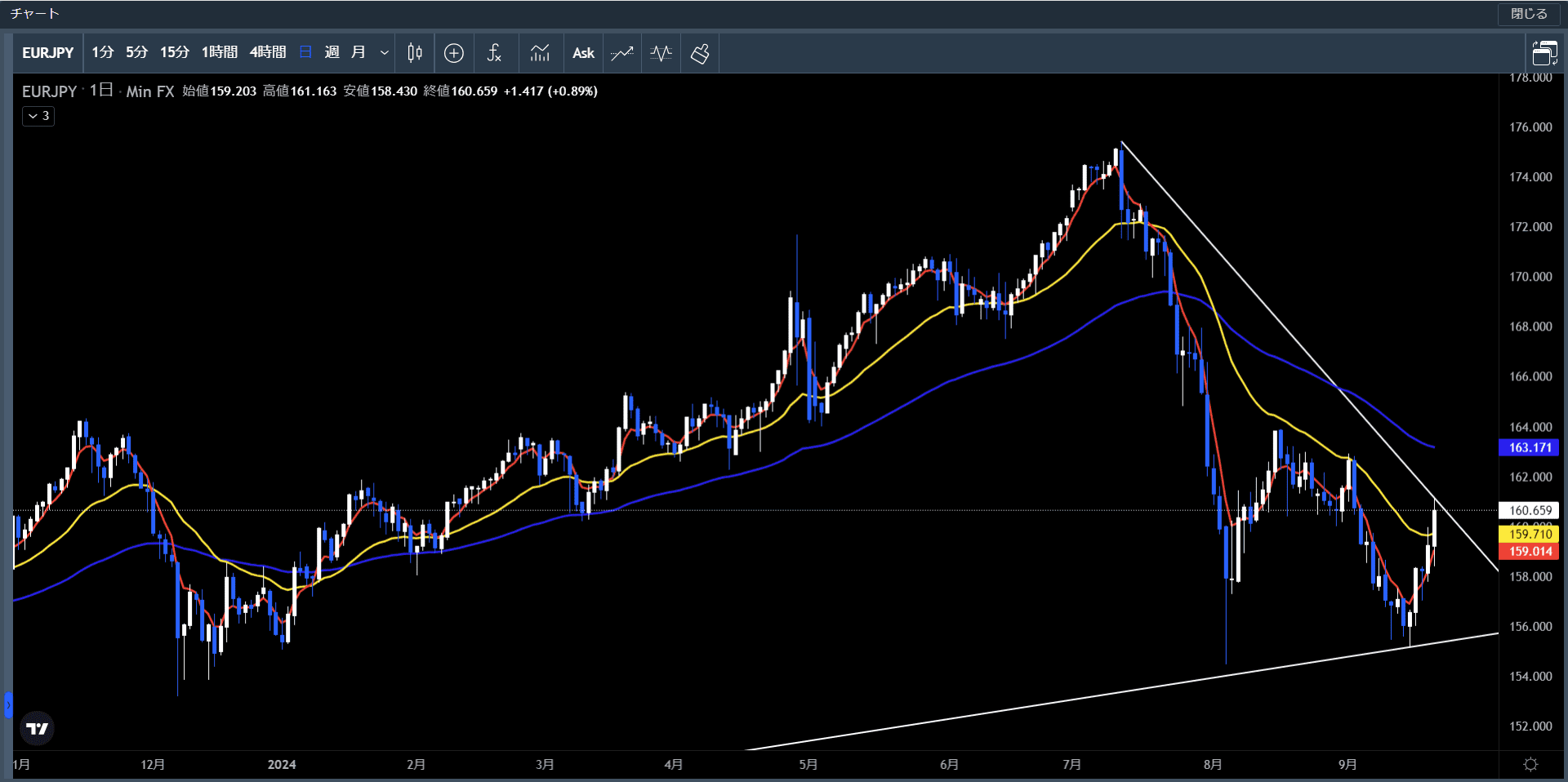Image resolution: width=1568 pixels, height=782 pixels.
Task: Click the 7月 label on time axis
Action: [x=1071, y=765]
